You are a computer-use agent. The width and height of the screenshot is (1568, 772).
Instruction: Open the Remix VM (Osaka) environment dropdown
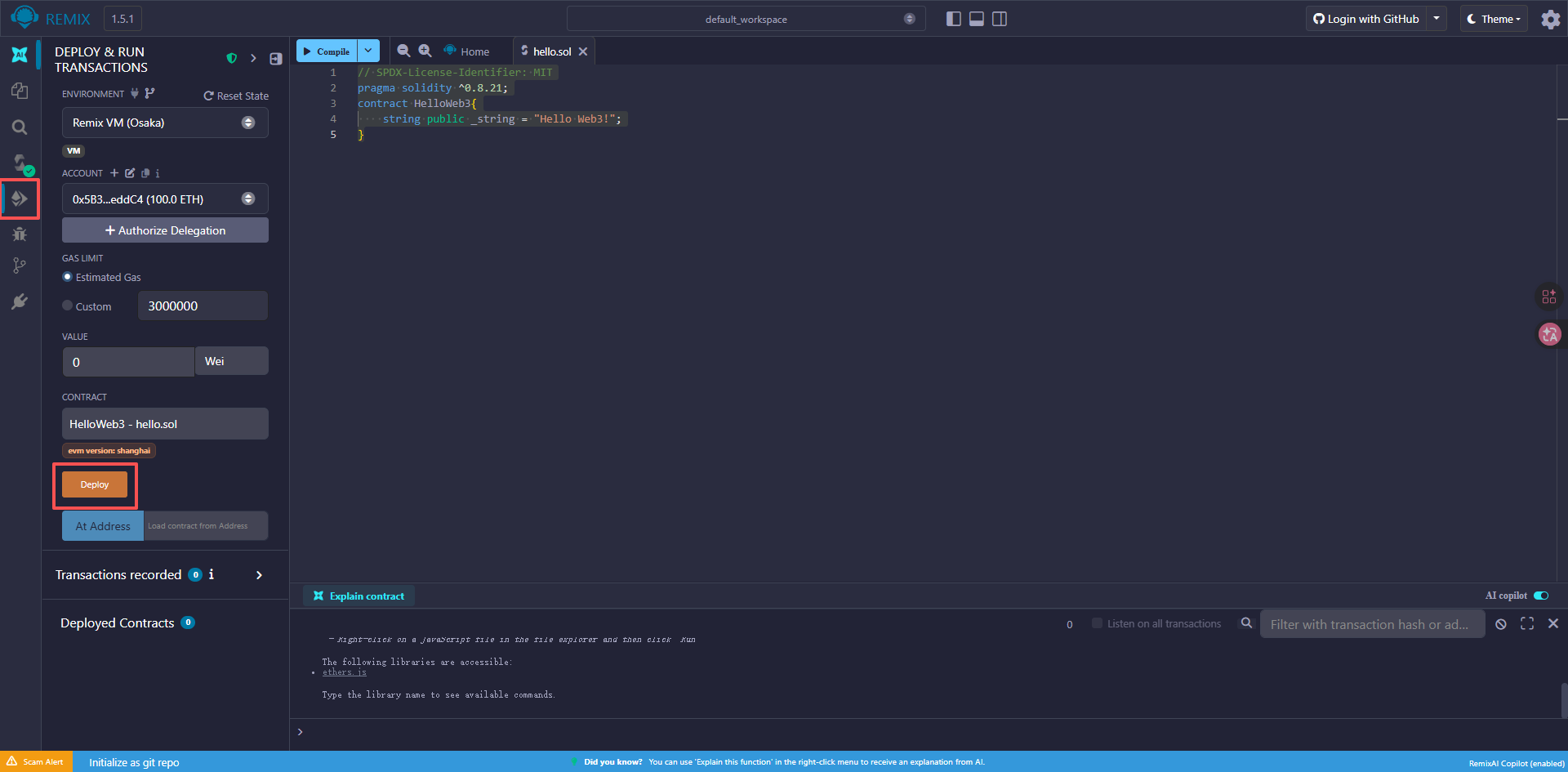pyautogui.click(x=165, y=123)
